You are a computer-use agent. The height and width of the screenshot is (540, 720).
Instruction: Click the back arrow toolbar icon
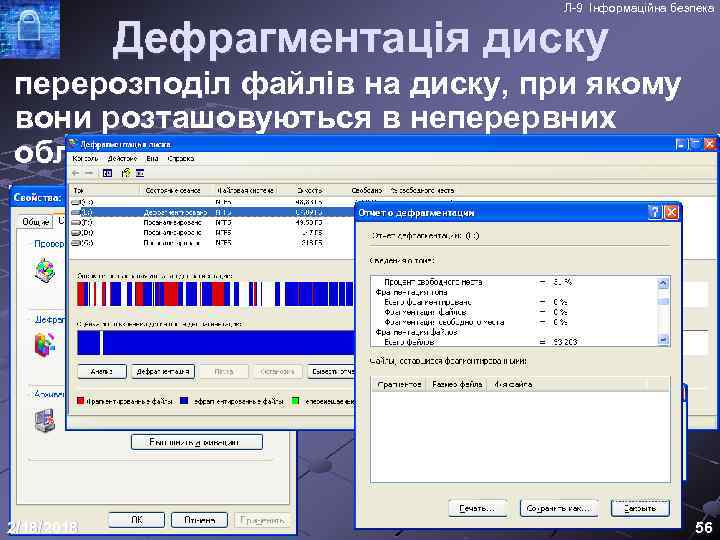[x=76, y=173]
